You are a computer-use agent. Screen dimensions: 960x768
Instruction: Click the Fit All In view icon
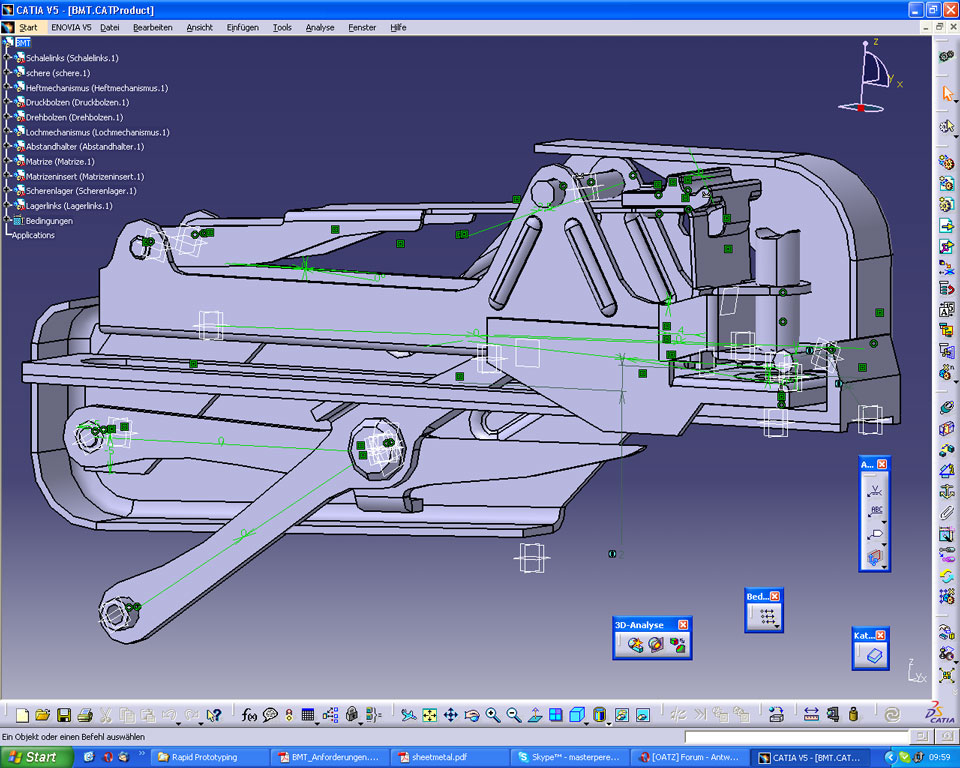coord(429,715)
